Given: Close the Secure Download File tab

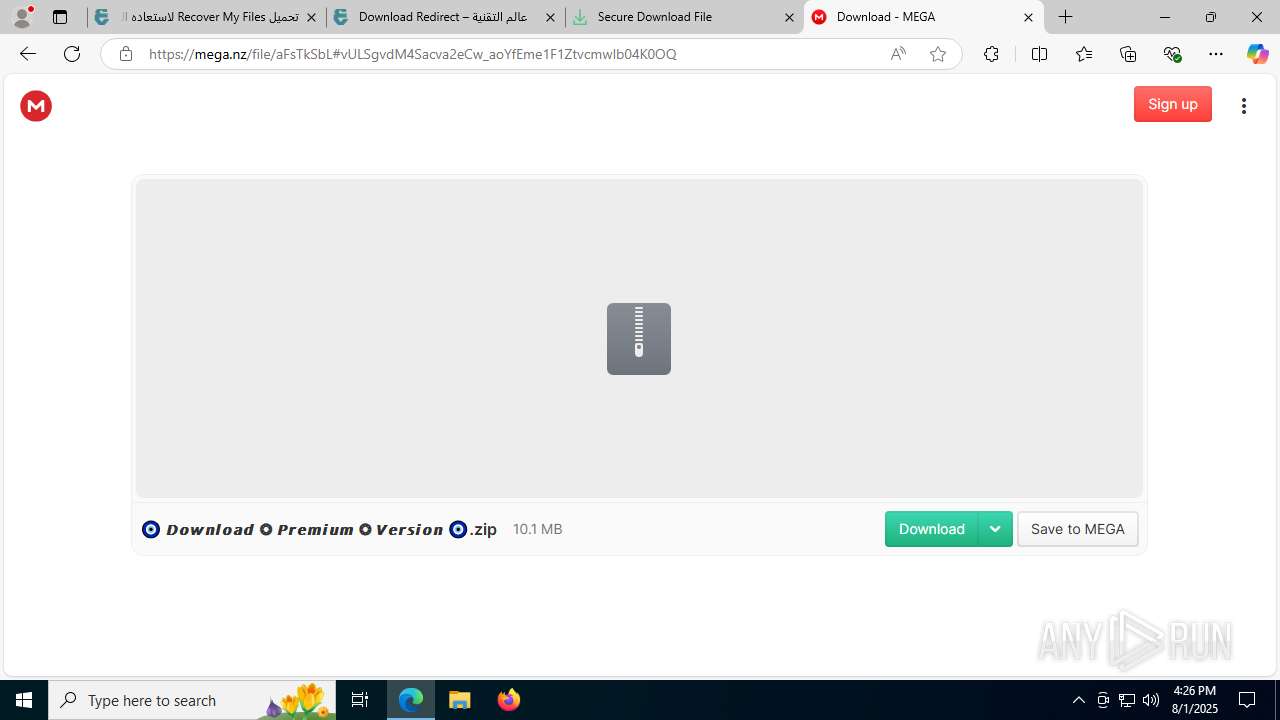Looking at the screenshot, I should tap(789, 17).
